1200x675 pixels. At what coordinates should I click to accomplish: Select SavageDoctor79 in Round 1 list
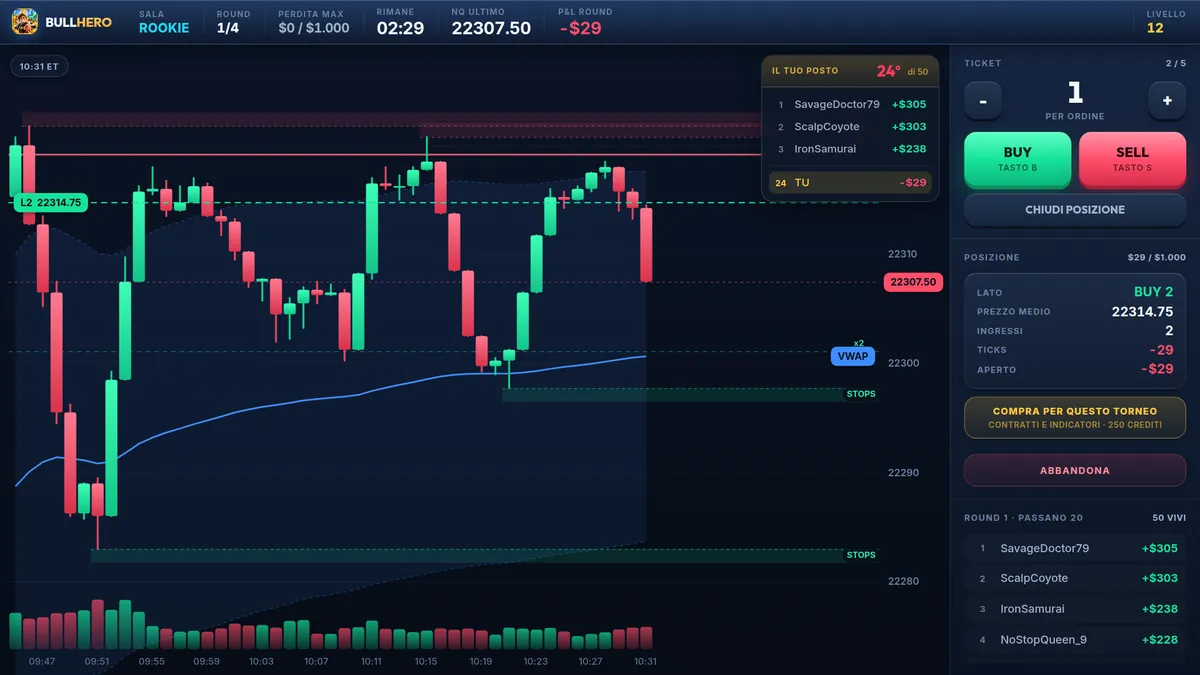(1075, 548)
